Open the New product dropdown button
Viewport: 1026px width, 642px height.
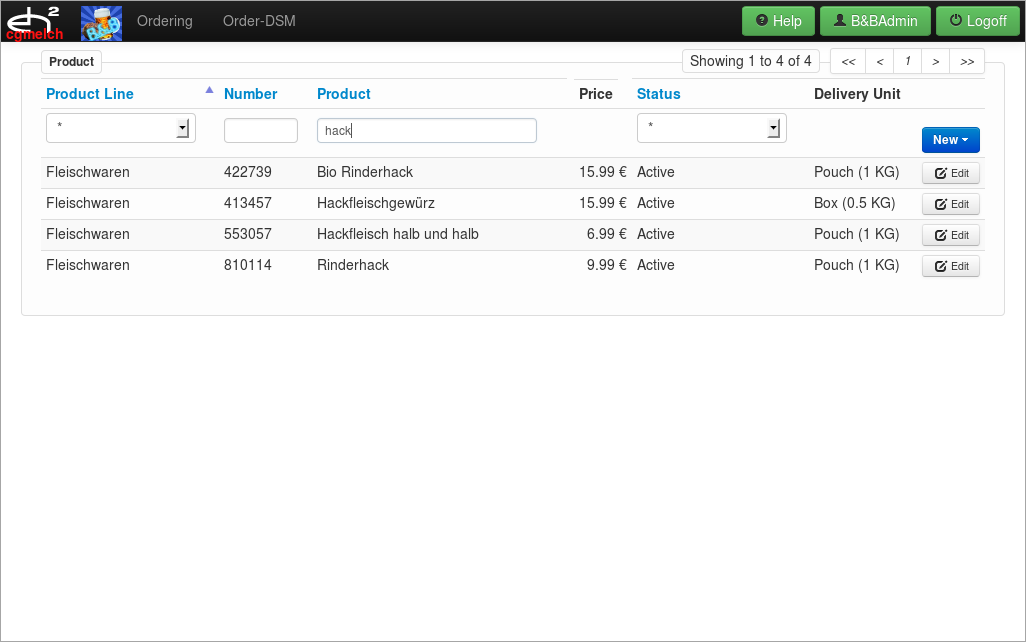point(950,140)
